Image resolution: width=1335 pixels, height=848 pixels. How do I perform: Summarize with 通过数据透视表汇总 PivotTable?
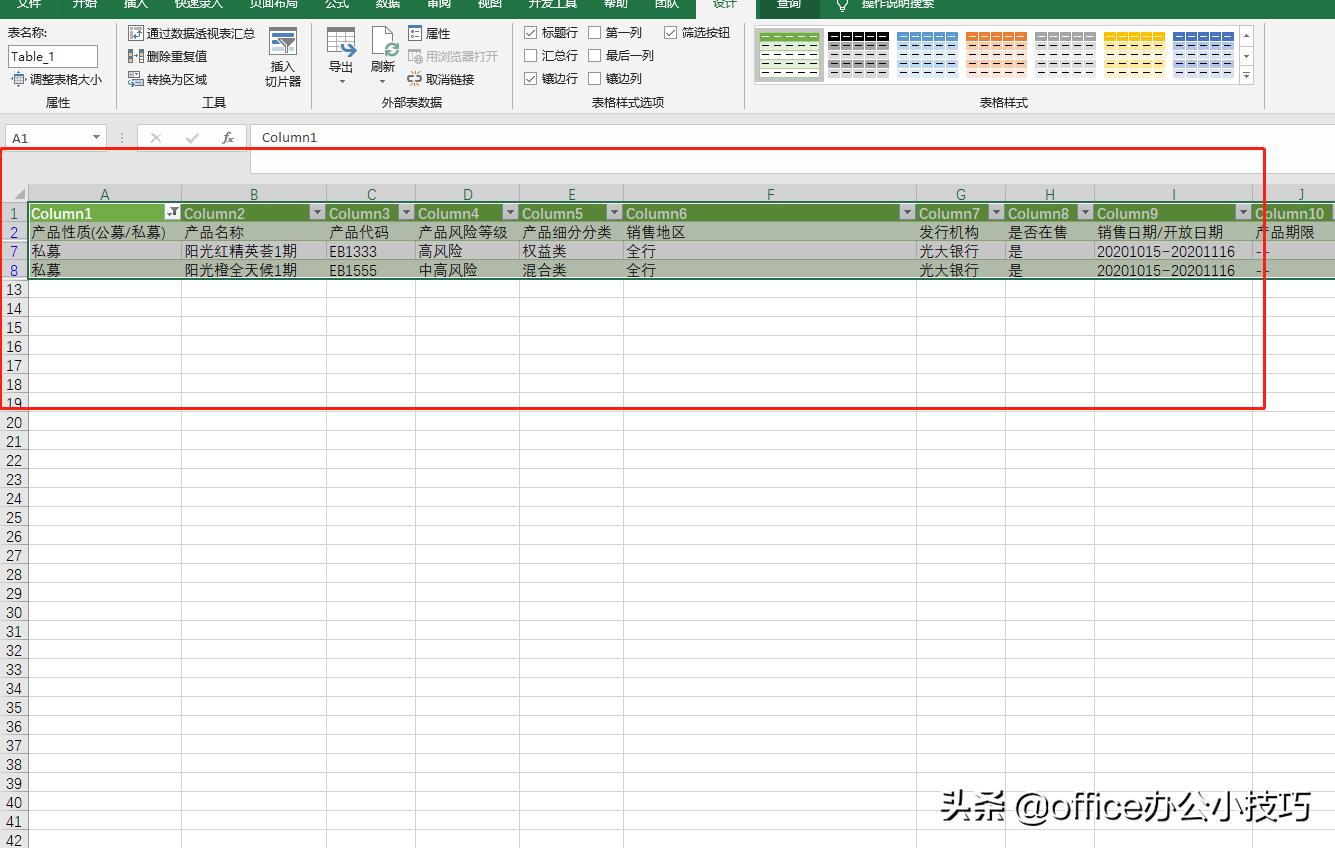tap(191, 33)
